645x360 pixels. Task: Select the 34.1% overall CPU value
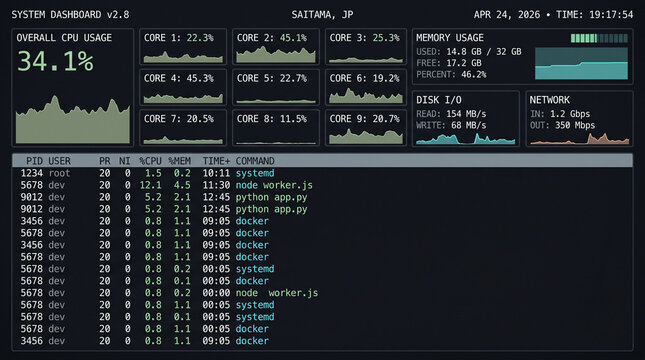click(56, 61)
